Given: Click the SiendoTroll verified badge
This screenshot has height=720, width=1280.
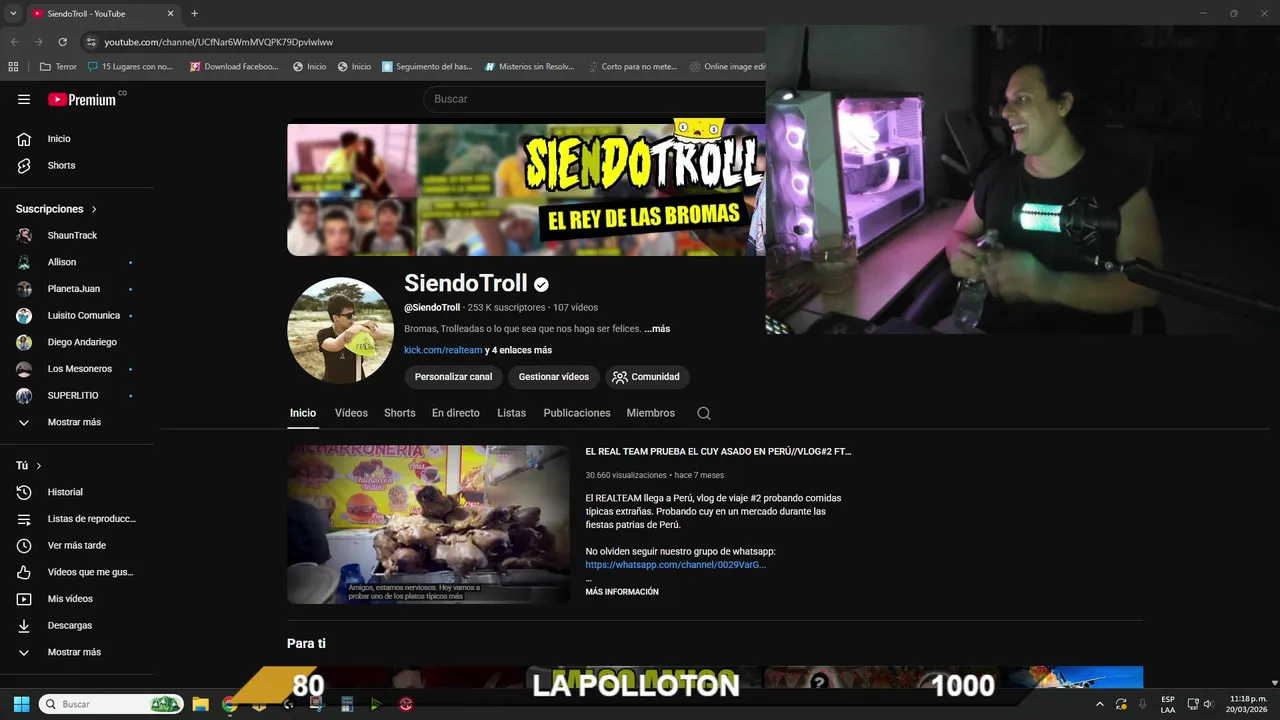Looking at the screenshot, I should tap(541, 284).
